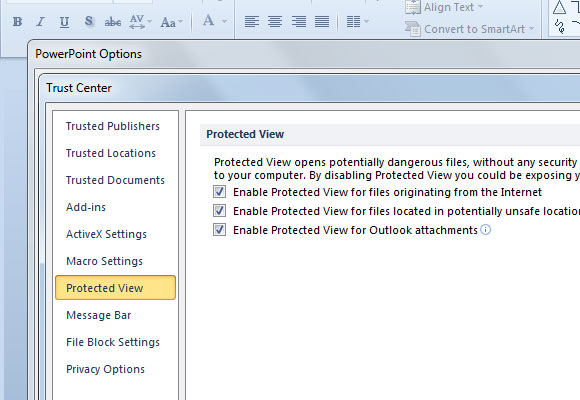Screen dimensions: 580x400
Task: Justify text alignment icon
Action: 322,21
